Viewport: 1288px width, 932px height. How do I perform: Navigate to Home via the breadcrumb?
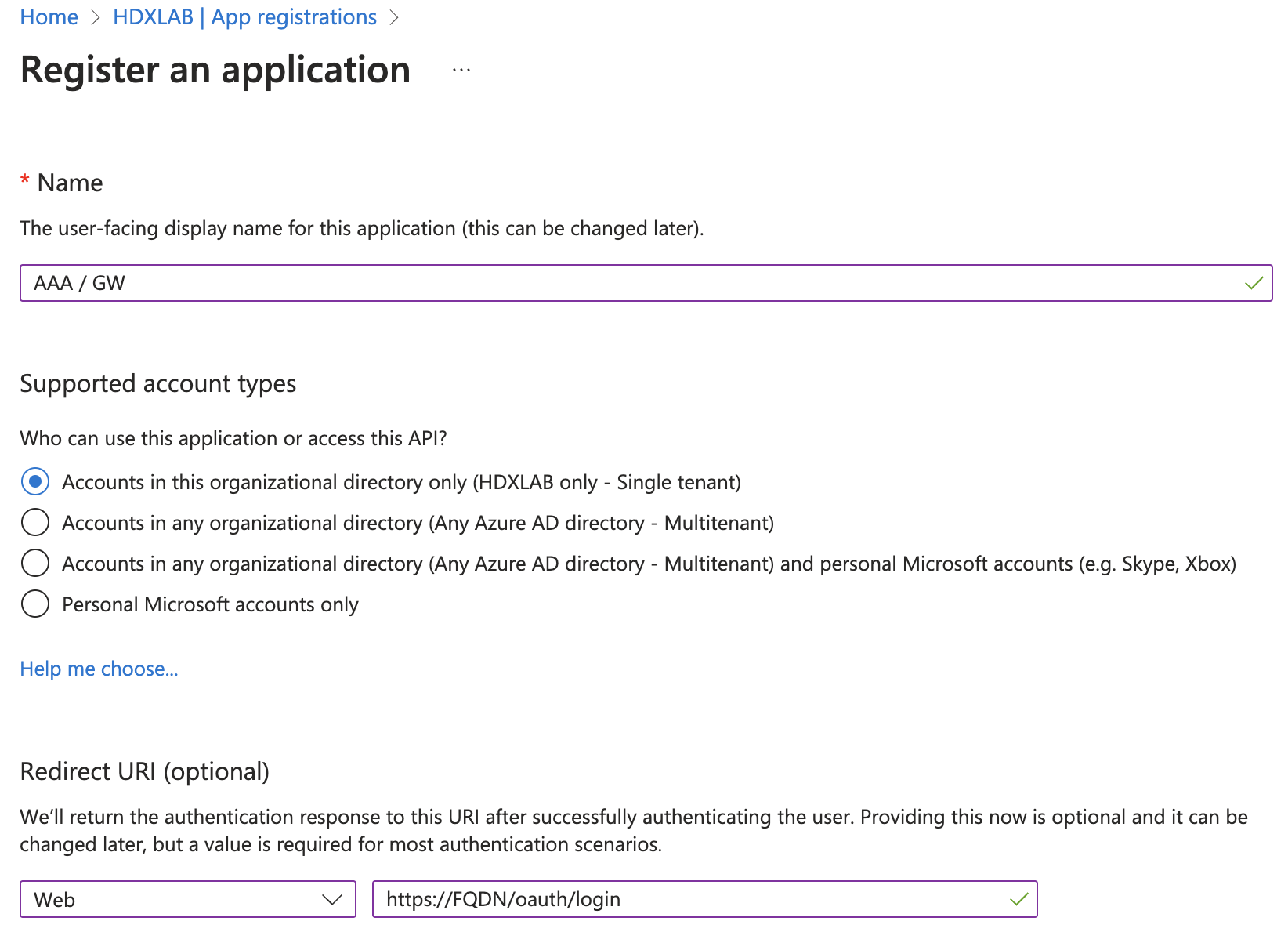click(49, 16)
